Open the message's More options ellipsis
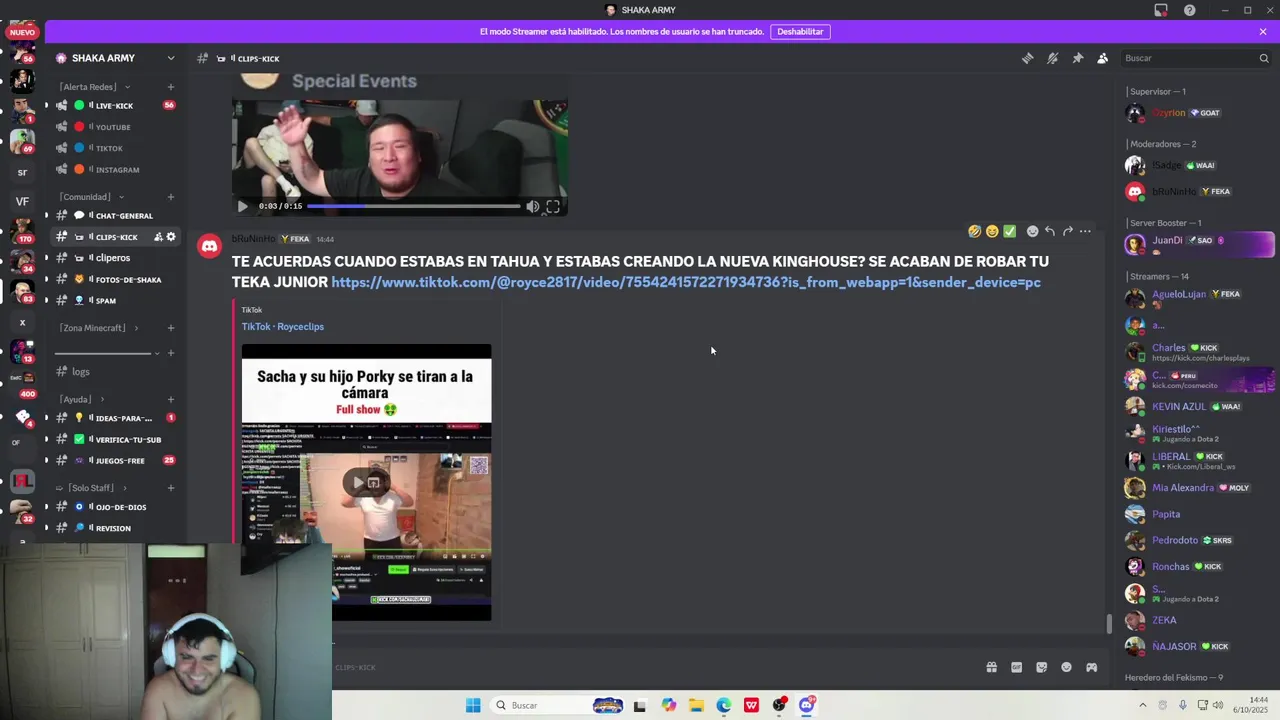 coord(1085,231)
